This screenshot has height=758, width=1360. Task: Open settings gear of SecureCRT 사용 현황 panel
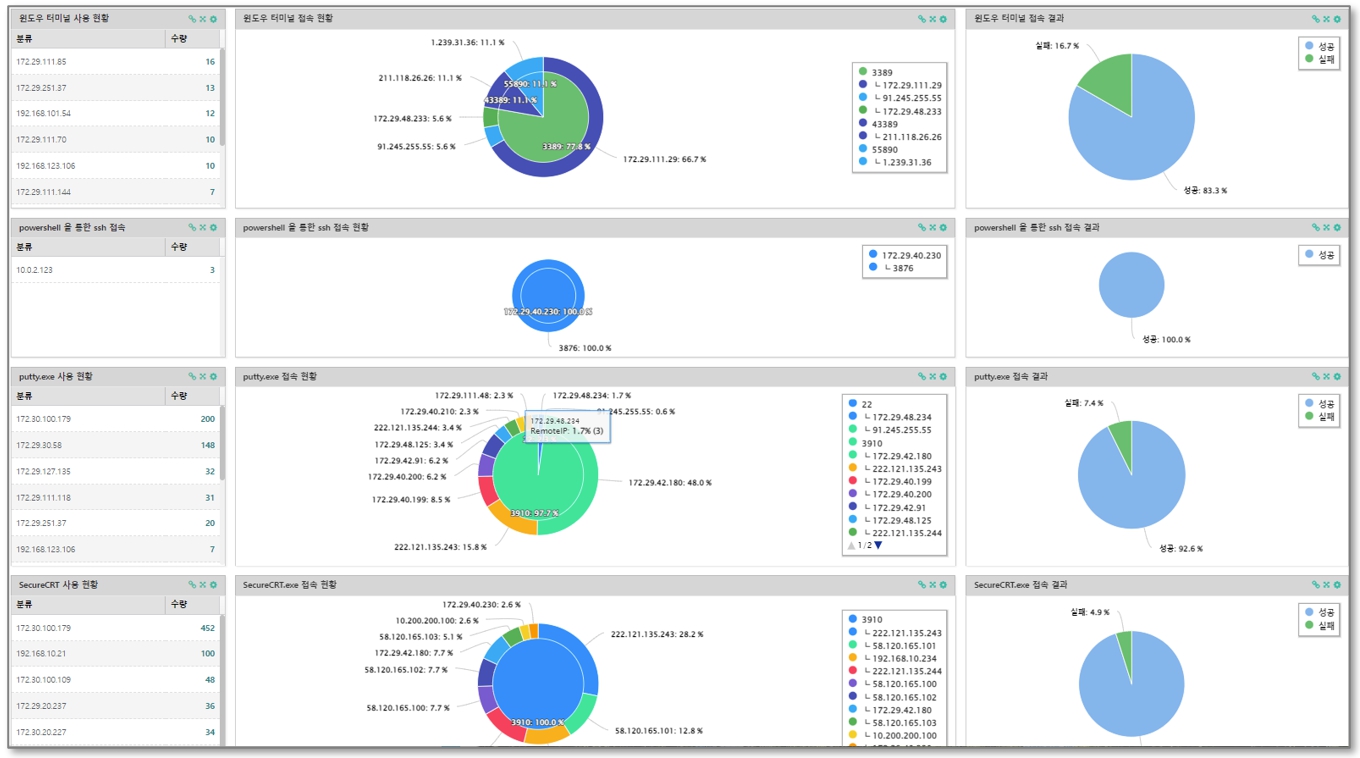point(213,585)
